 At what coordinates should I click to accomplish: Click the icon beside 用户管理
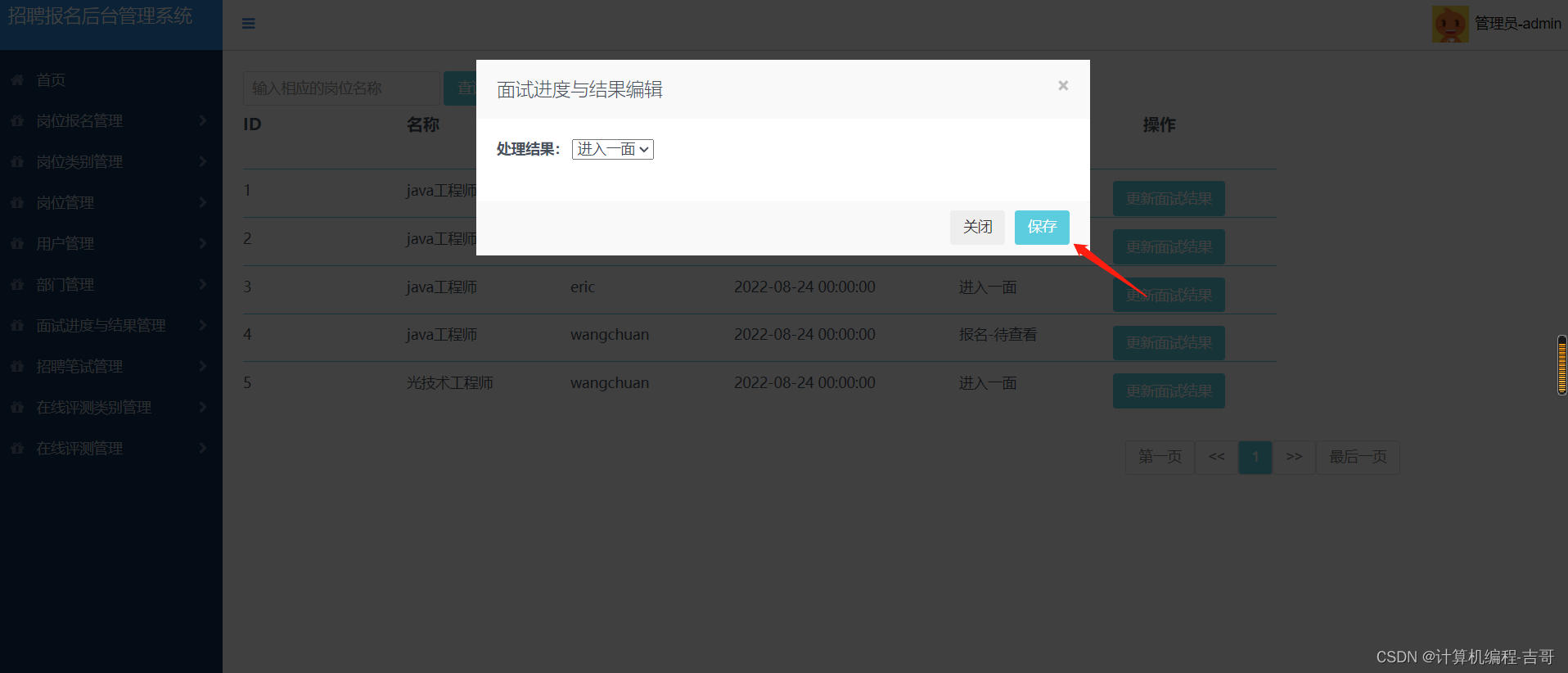(x=17, y=243)
